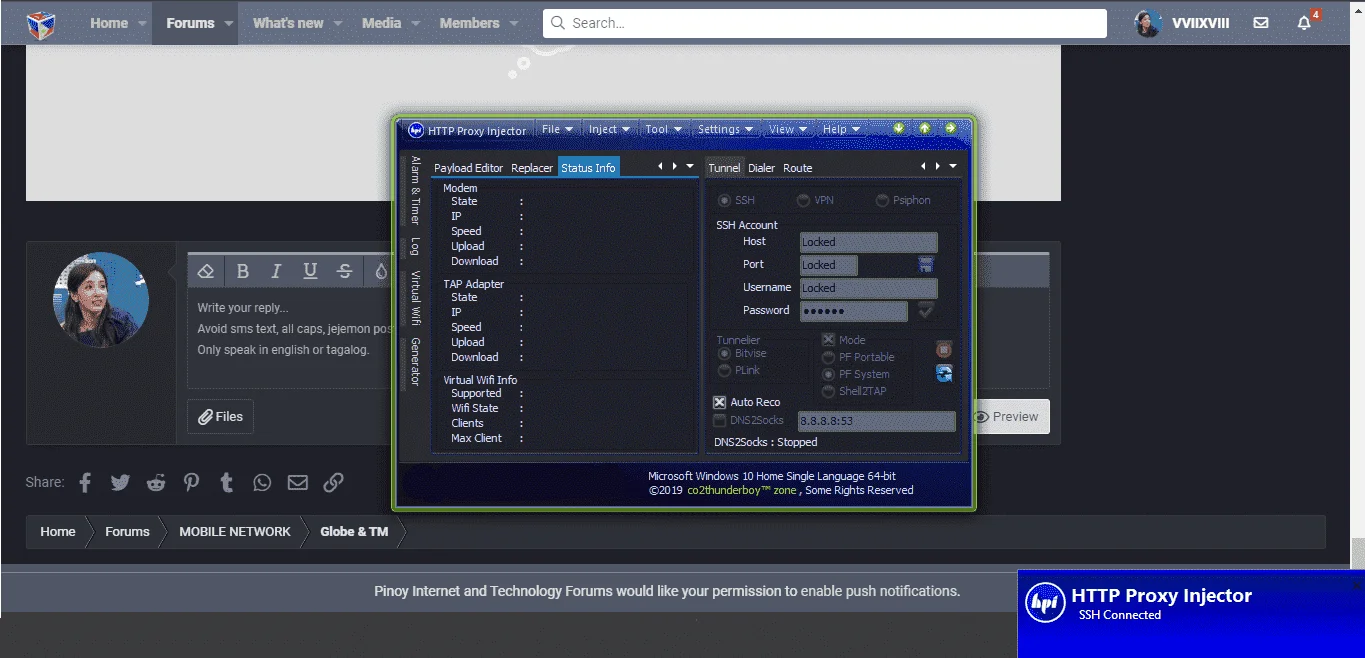This screenshot has width=1365, height=658.
Task: Toggle Italic formatting in reply editor
Action: coord(276,271)
